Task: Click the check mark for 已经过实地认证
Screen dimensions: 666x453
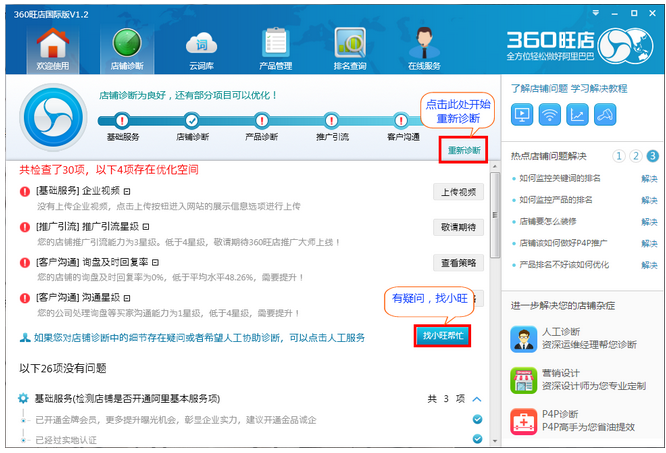Action: coord(477,439)
